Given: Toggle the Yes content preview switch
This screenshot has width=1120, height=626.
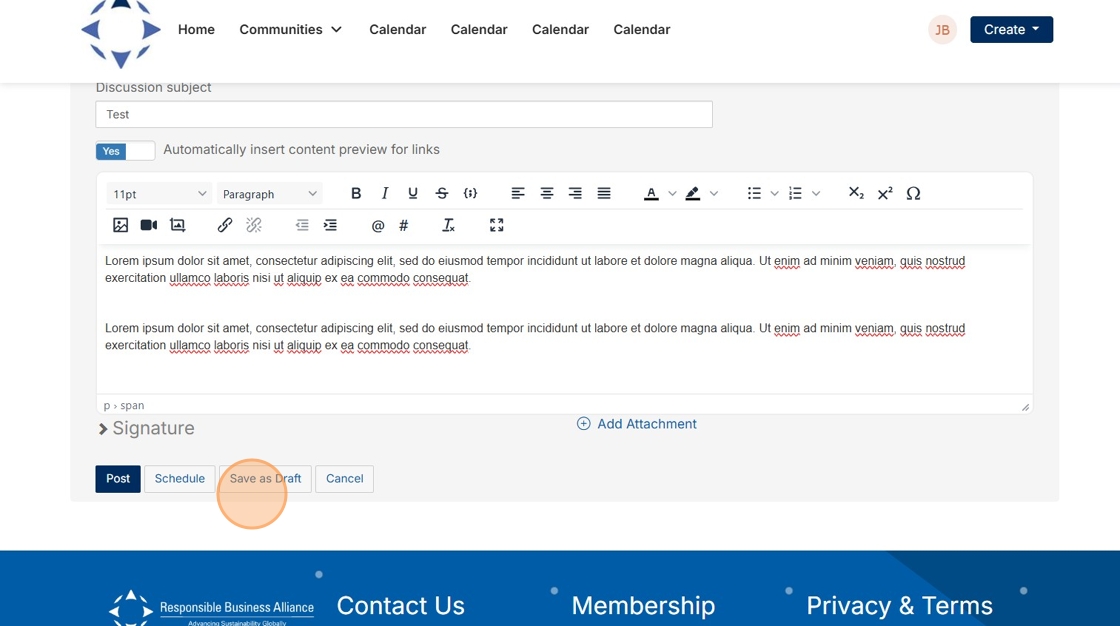Looking at the screenshot, I should tap(125, 151).
